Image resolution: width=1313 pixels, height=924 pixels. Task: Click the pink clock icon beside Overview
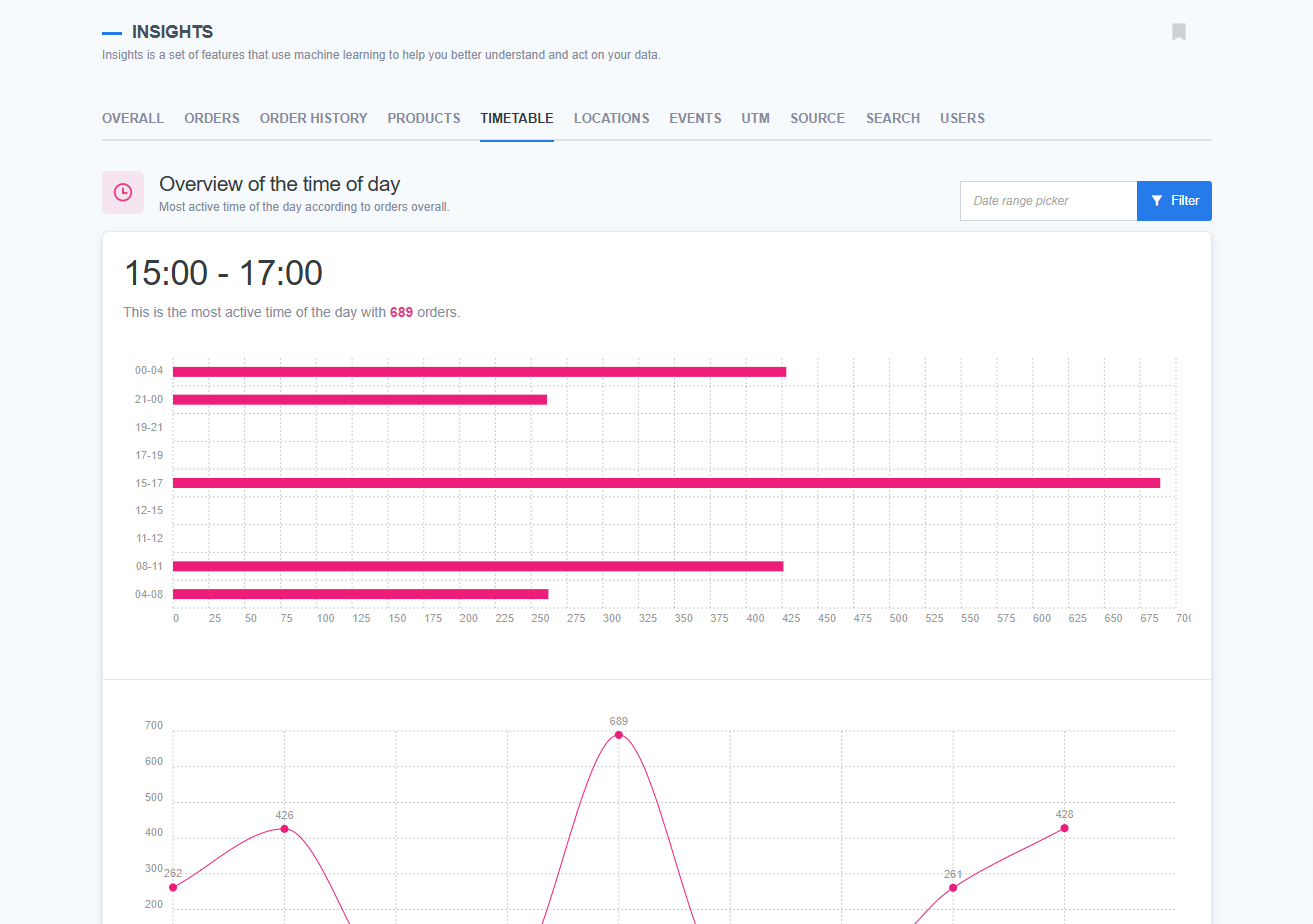coord(123,192)
